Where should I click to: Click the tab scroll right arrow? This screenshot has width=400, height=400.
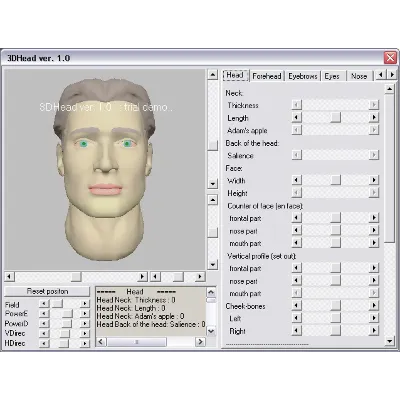point(392,75)
